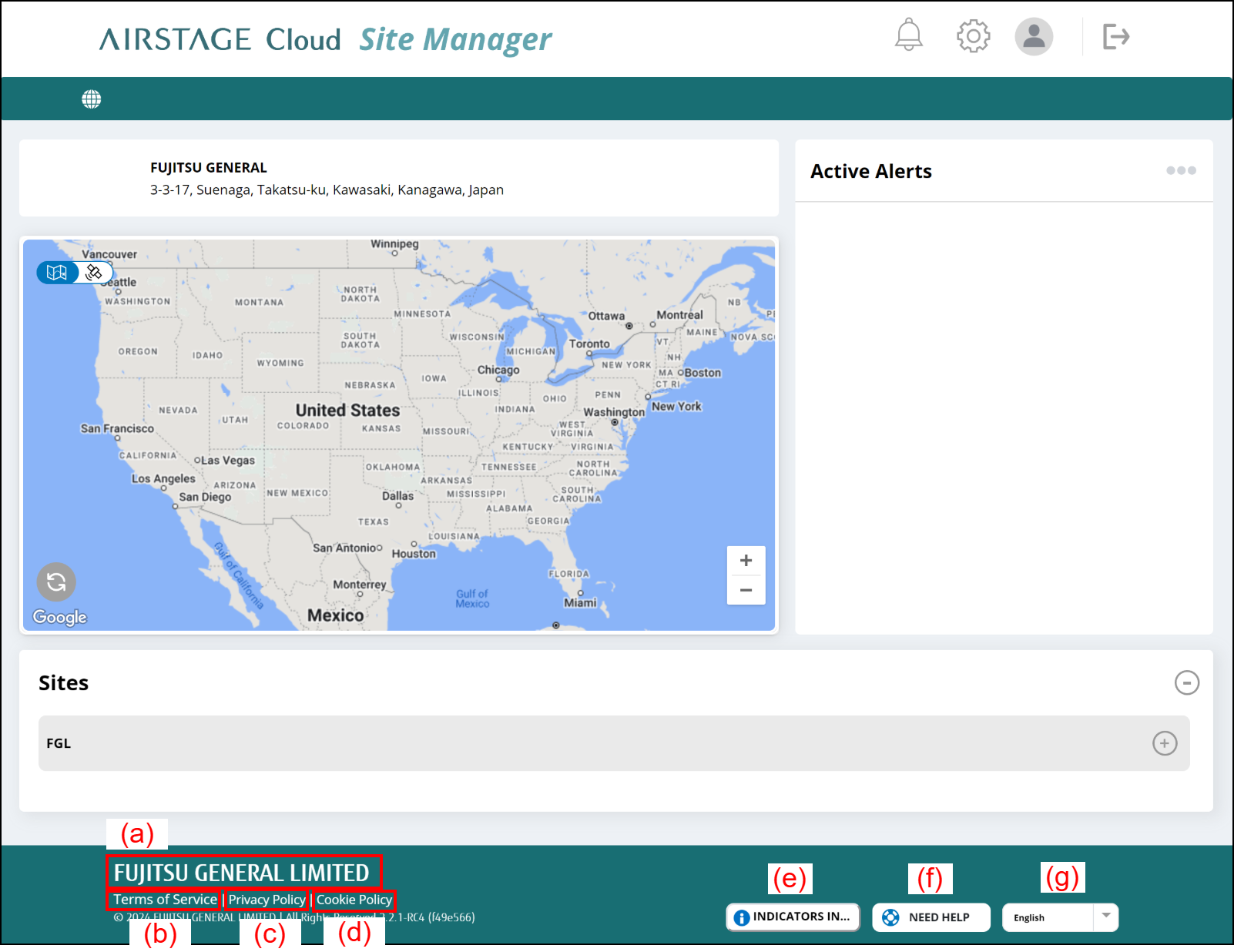This screenshot has width=1234, height=952.
Task: Open the notifications bell
Action: click(x=908, y=35)
